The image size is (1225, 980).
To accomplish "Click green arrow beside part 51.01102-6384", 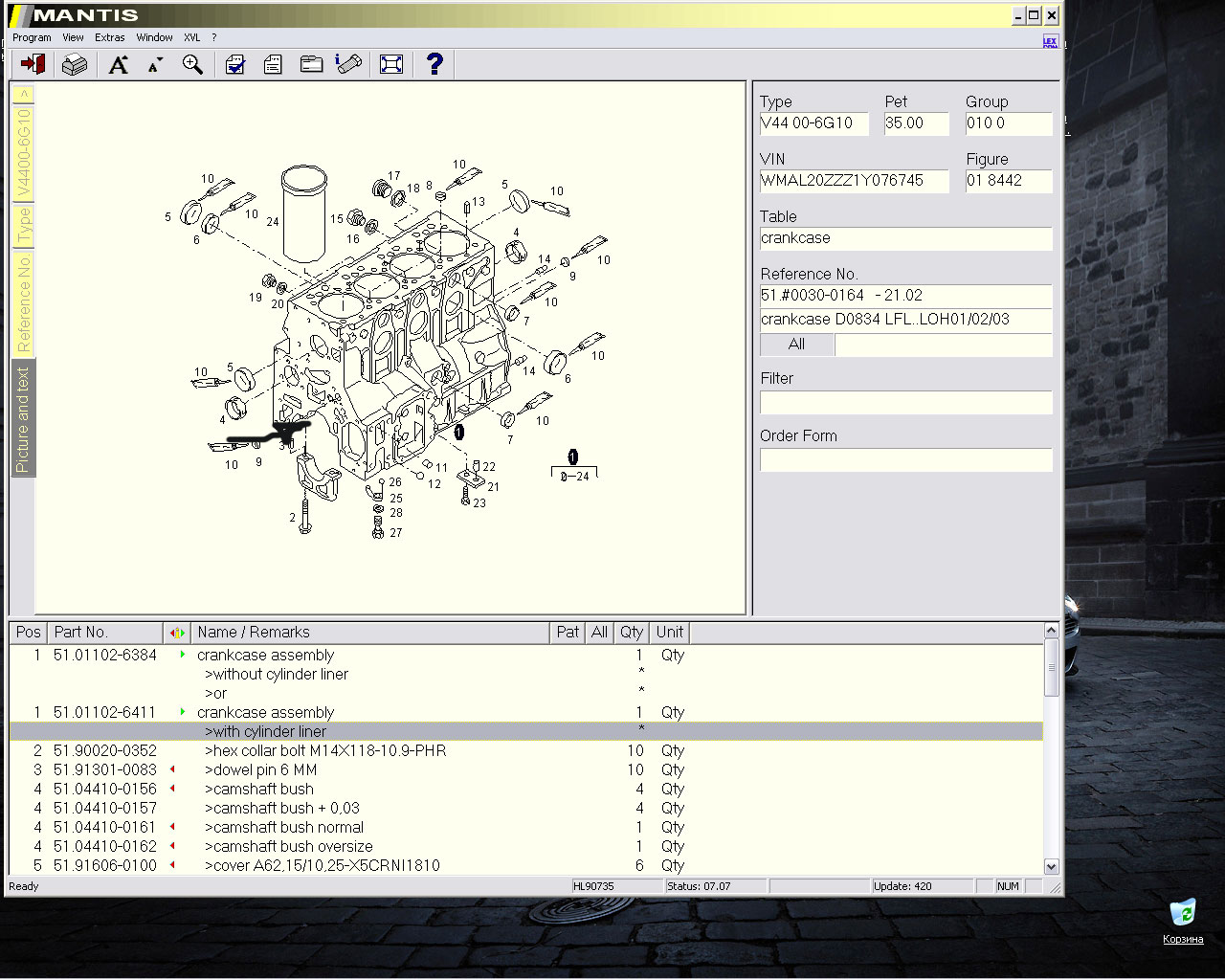I will pos(182,655).
